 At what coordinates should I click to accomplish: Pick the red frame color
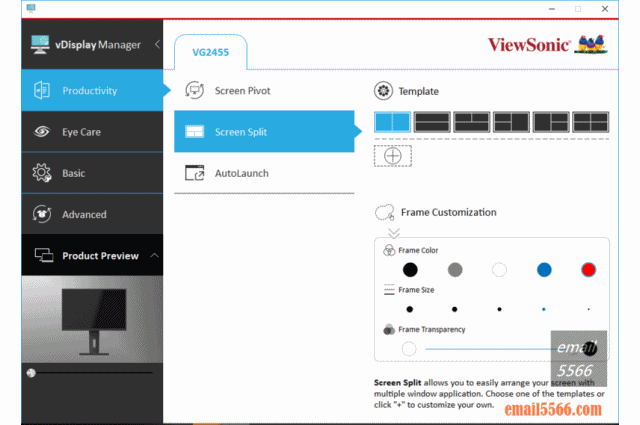pyautogui.click(x=588, y=270)
